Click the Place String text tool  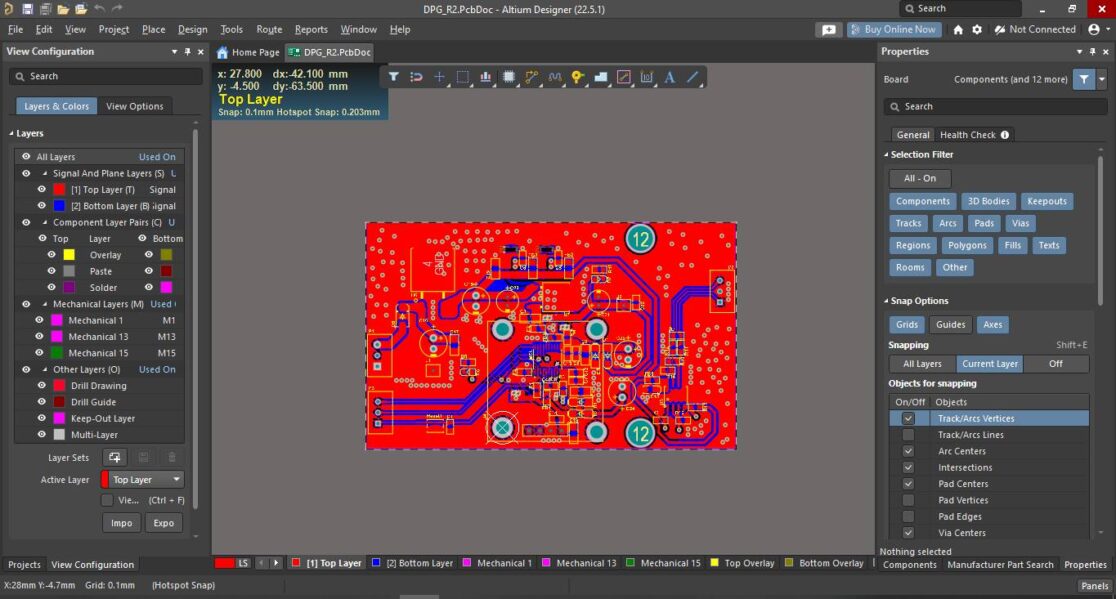point(669,77)
